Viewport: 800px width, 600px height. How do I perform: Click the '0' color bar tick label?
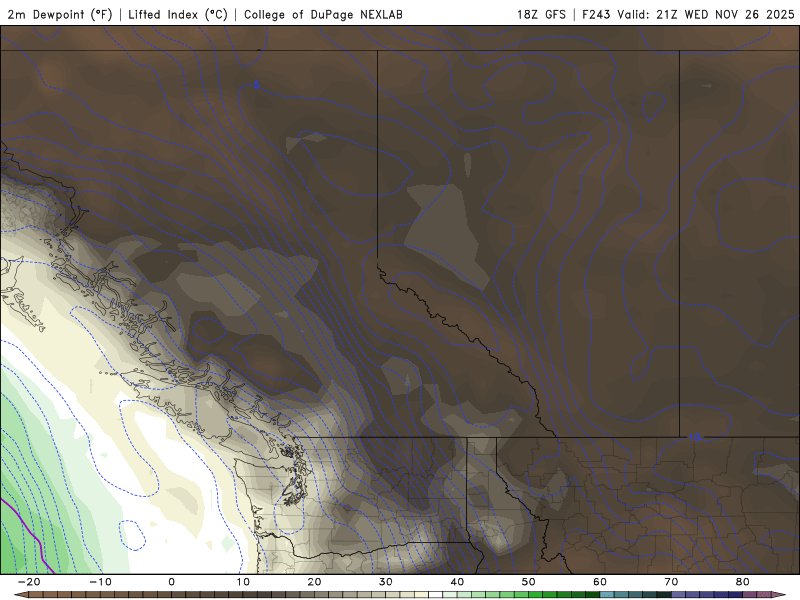[x=171, y=582]
